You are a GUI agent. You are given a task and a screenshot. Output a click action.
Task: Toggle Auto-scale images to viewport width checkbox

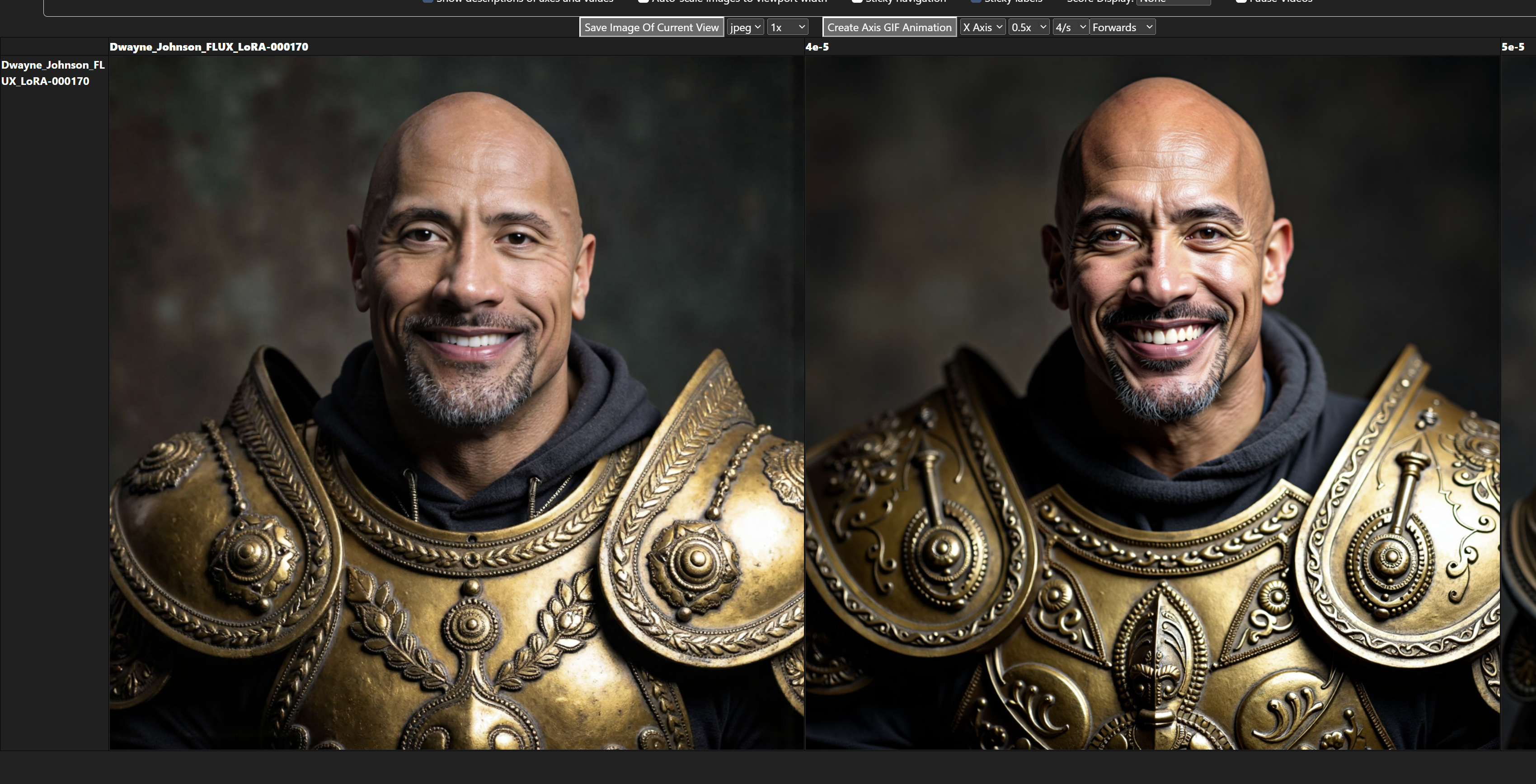[644, 1]
